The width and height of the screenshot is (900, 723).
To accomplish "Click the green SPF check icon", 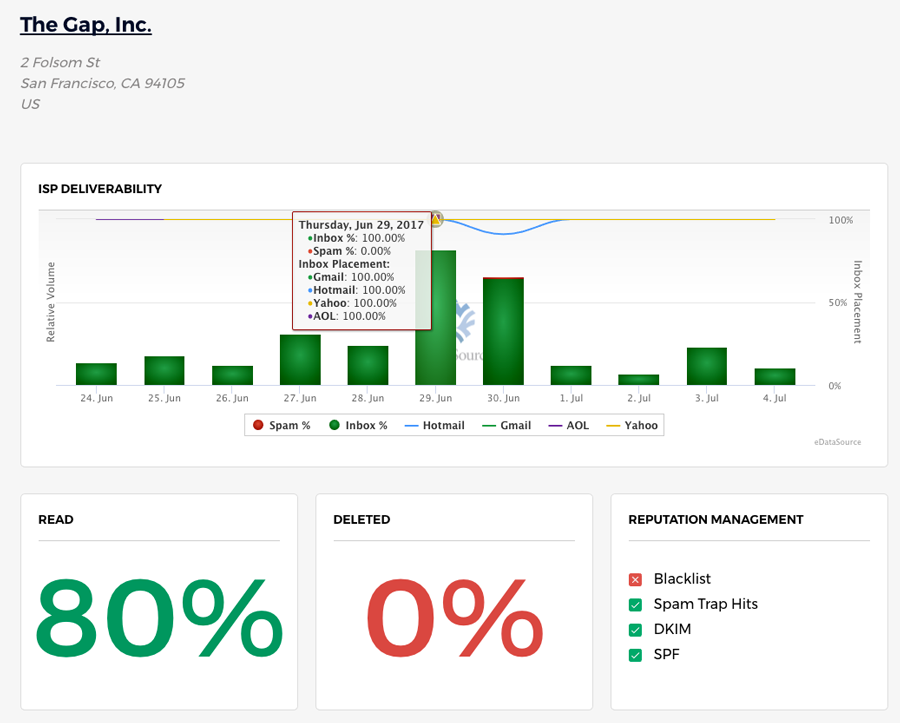I will pyautogui.click(x=635, y=655).
